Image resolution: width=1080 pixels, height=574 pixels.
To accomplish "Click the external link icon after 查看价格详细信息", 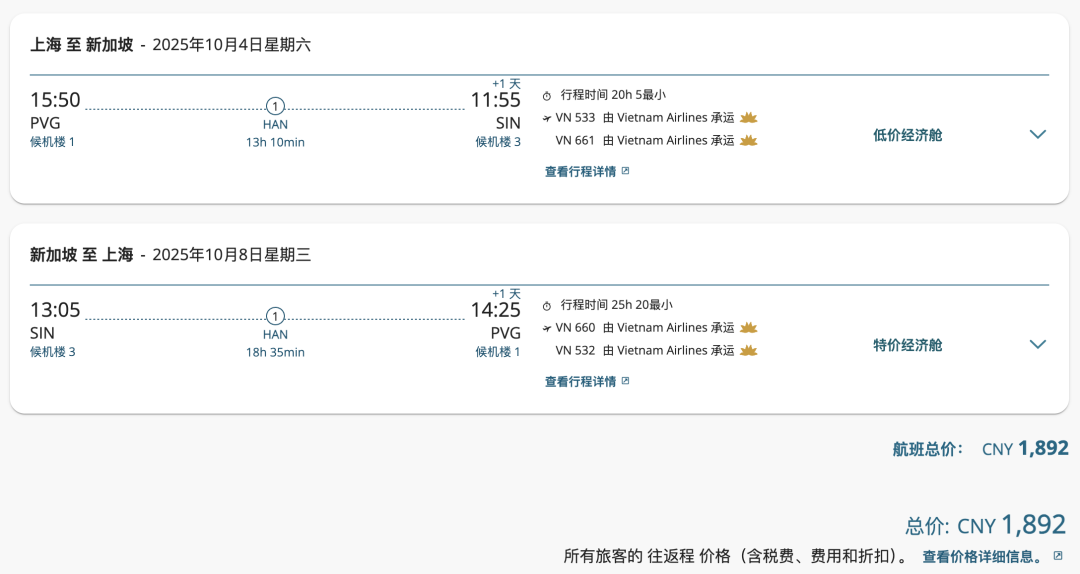I will pyautogui.click(x=1058, y=555).
